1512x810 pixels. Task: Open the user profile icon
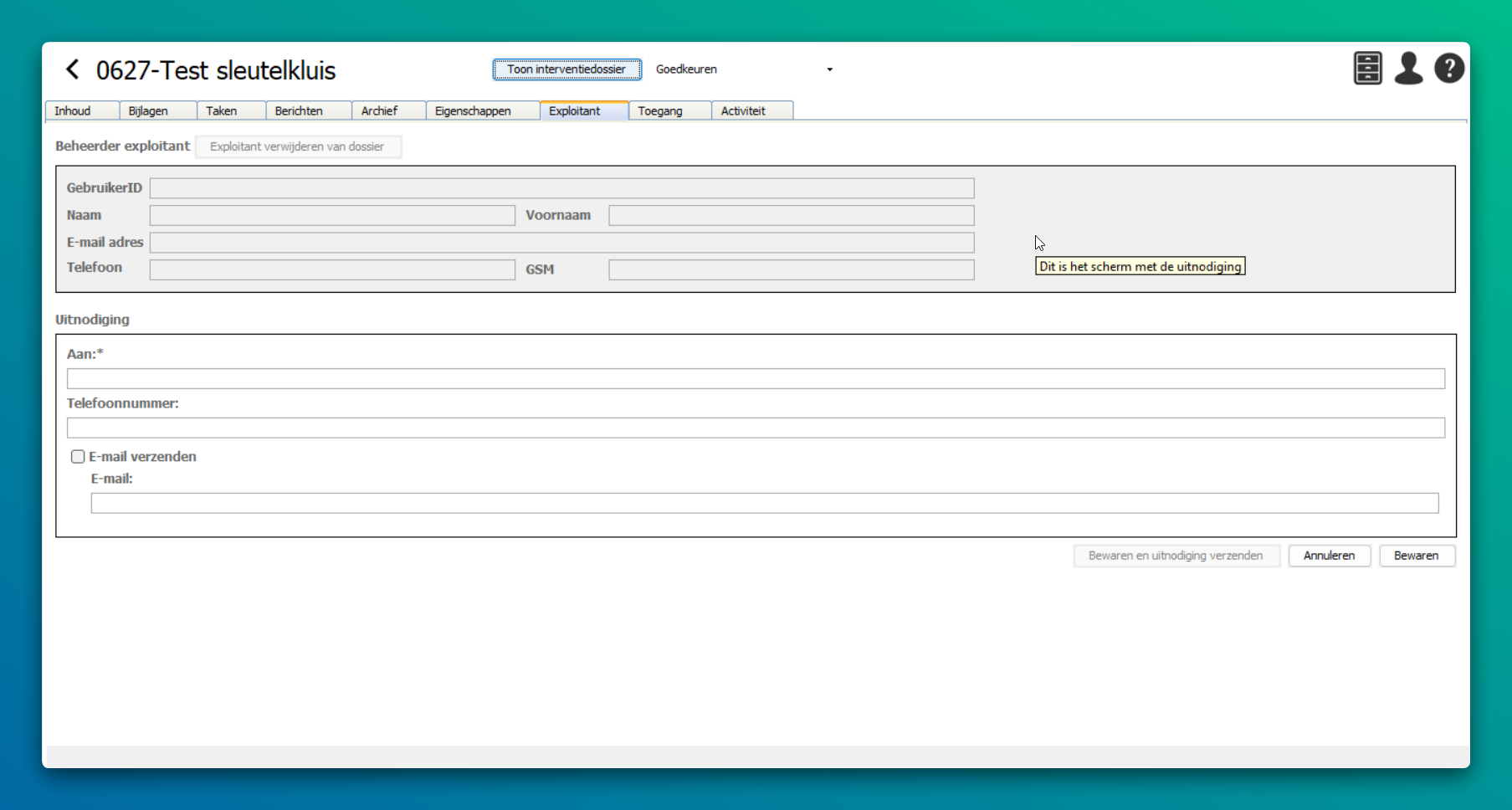1409,69
